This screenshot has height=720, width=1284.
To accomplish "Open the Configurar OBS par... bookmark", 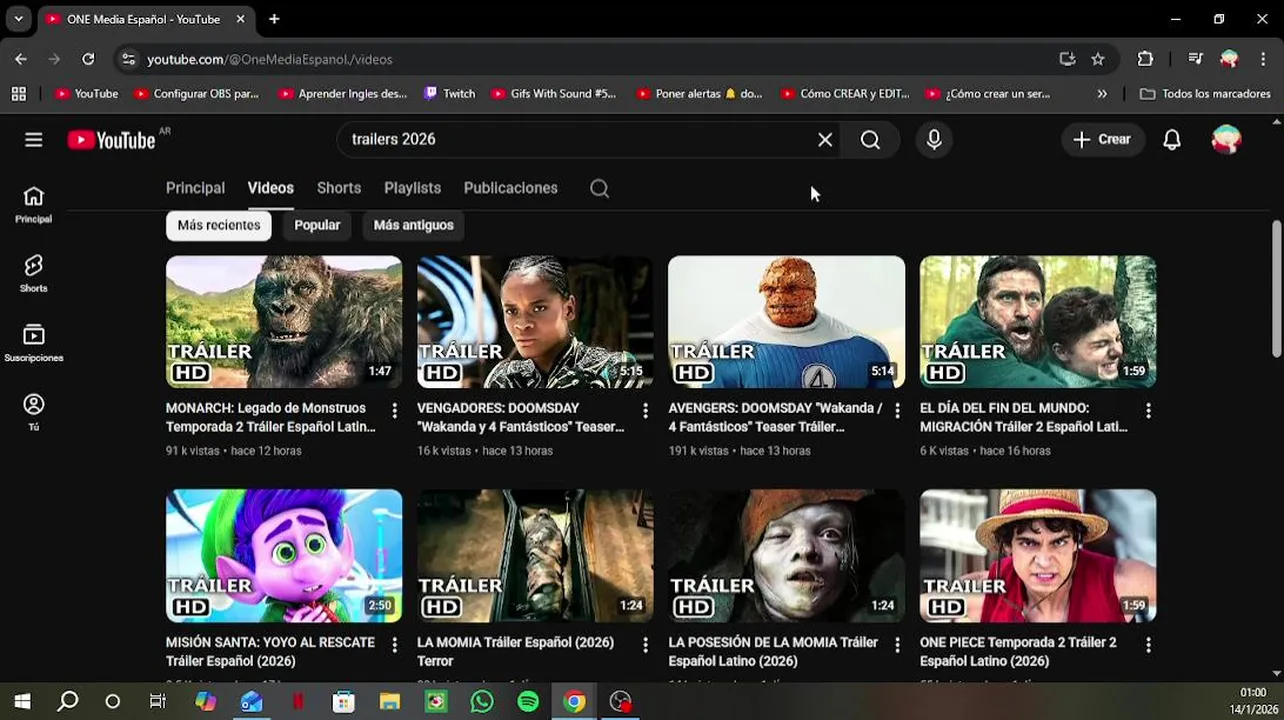I will (x=196, y=93).
